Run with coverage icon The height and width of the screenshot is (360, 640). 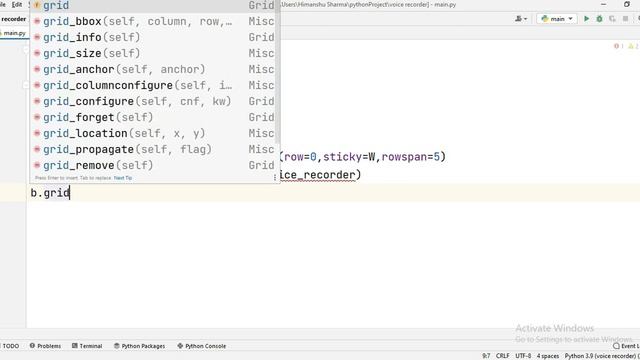click(x=612, y=19)
